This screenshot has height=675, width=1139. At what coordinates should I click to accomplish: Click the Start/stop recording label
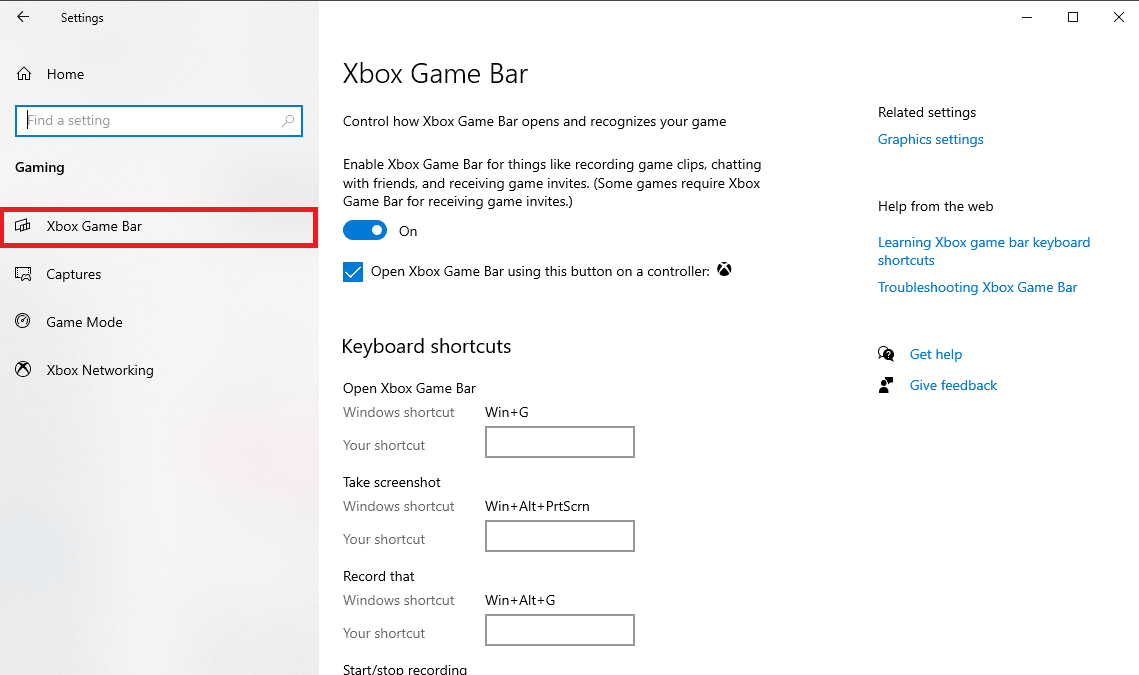[405, 668]
